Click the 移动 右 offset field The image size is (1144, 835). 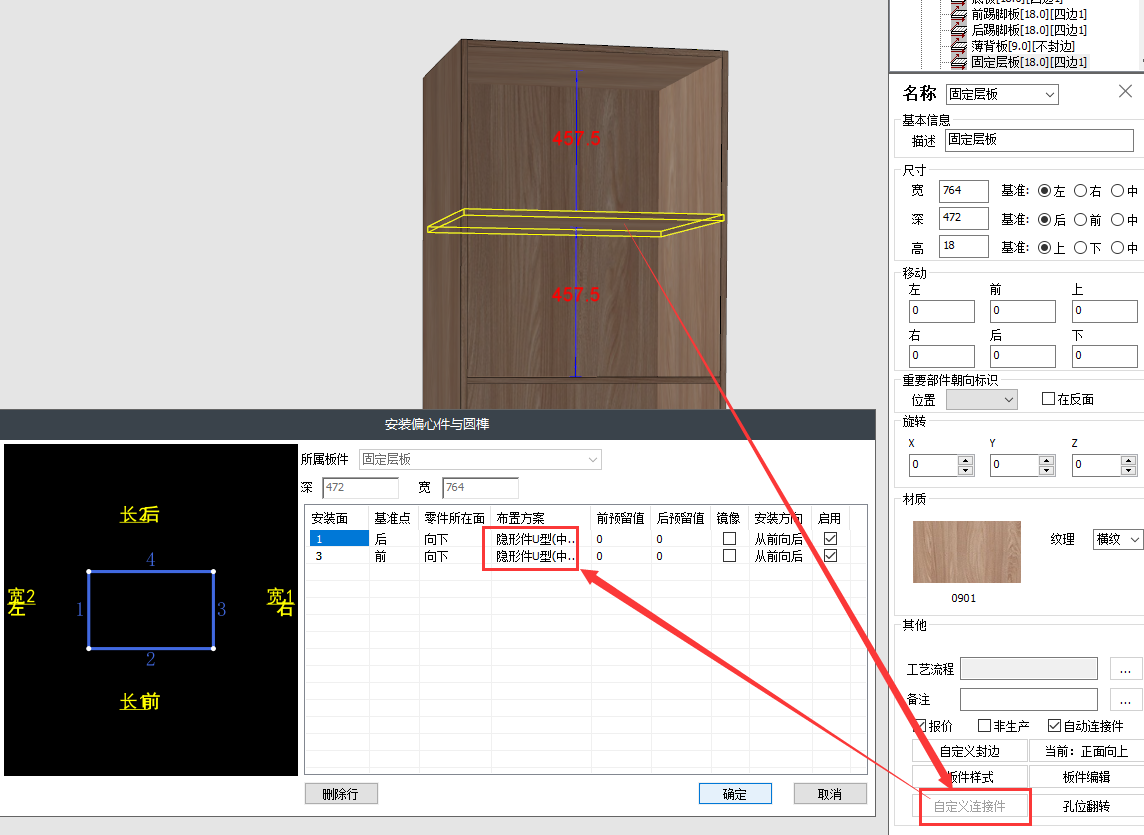pos(941,356)
